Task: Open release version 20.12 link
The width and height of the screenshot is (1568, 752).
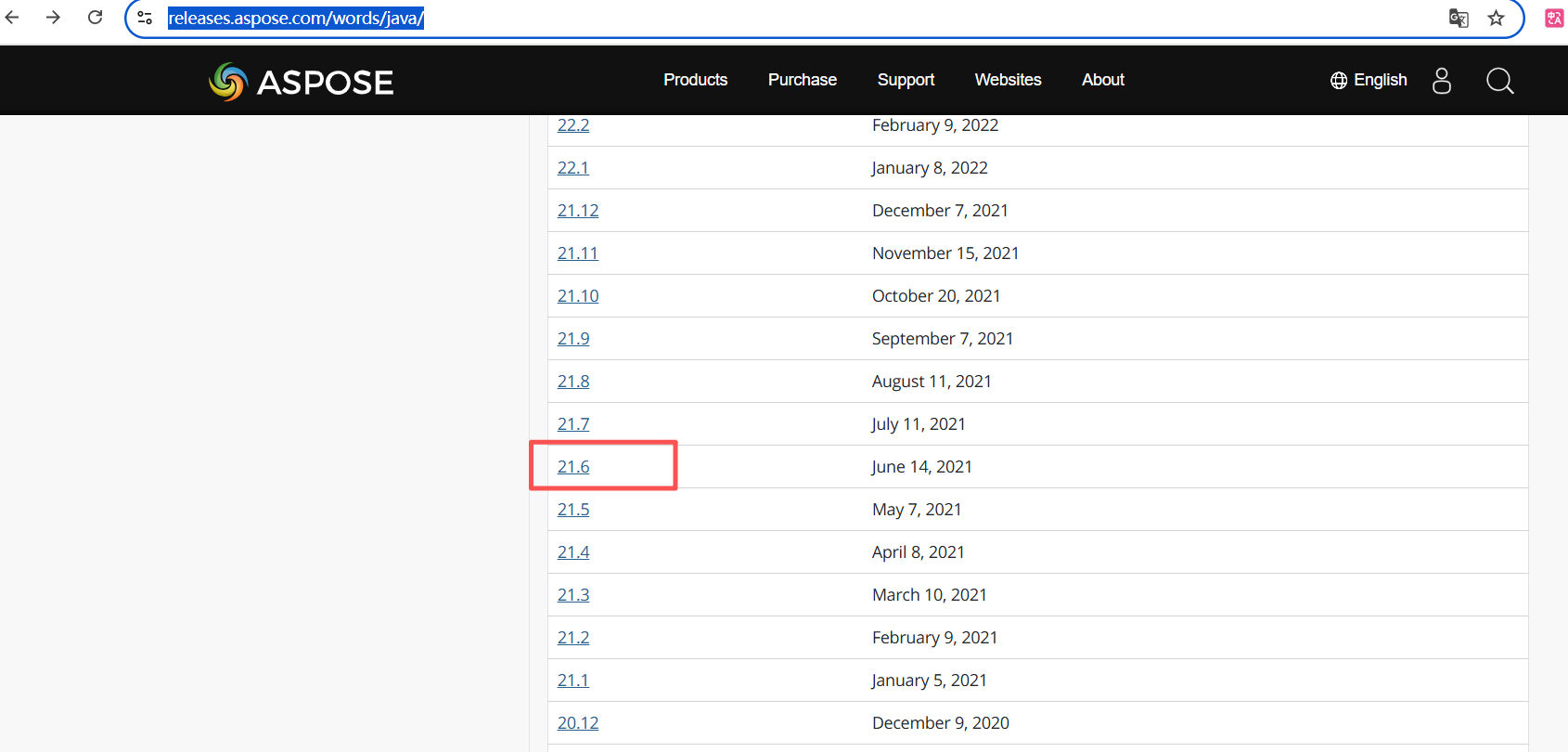Action: (578, 723)
